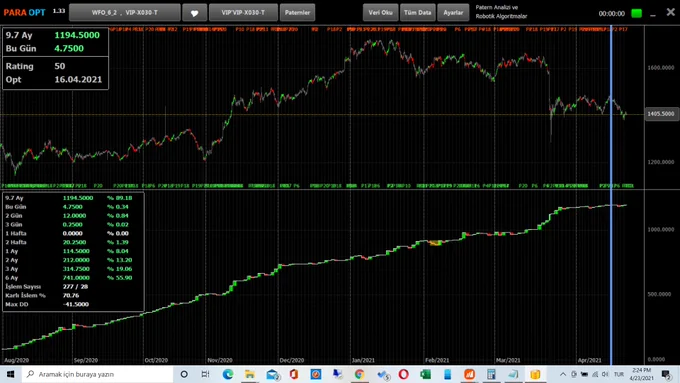
Task: Click the Aug/2020 axis label
Action: tap(16, 360)
